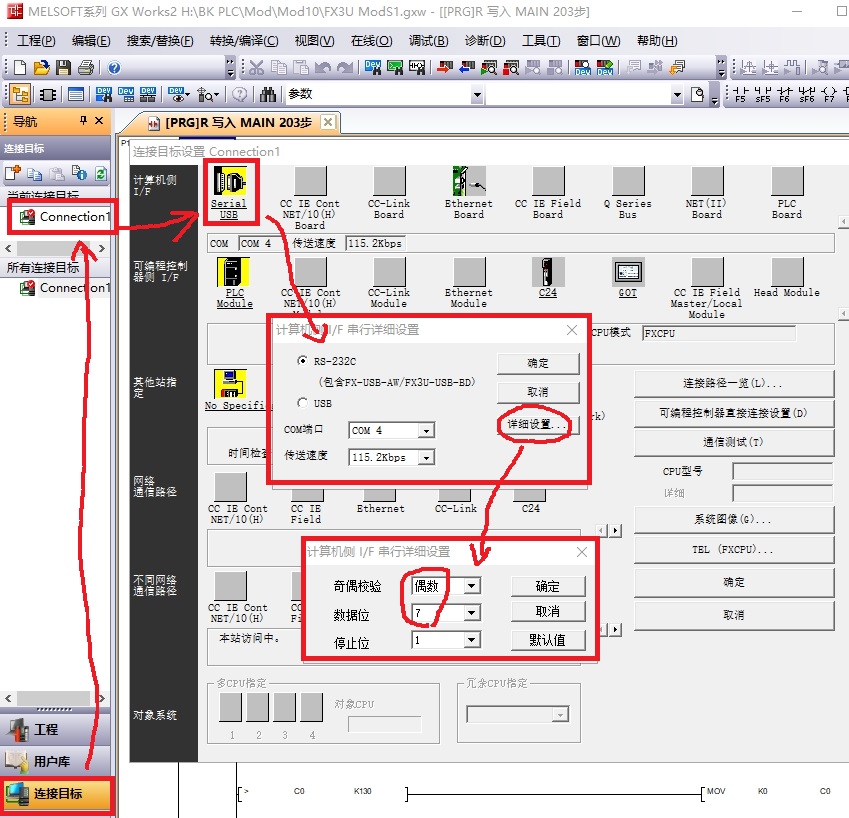This screenshot has width=849, height=818.
Task: Click the Save icon in toolbar
Action: pyautogui.click(x=63, y=68)
